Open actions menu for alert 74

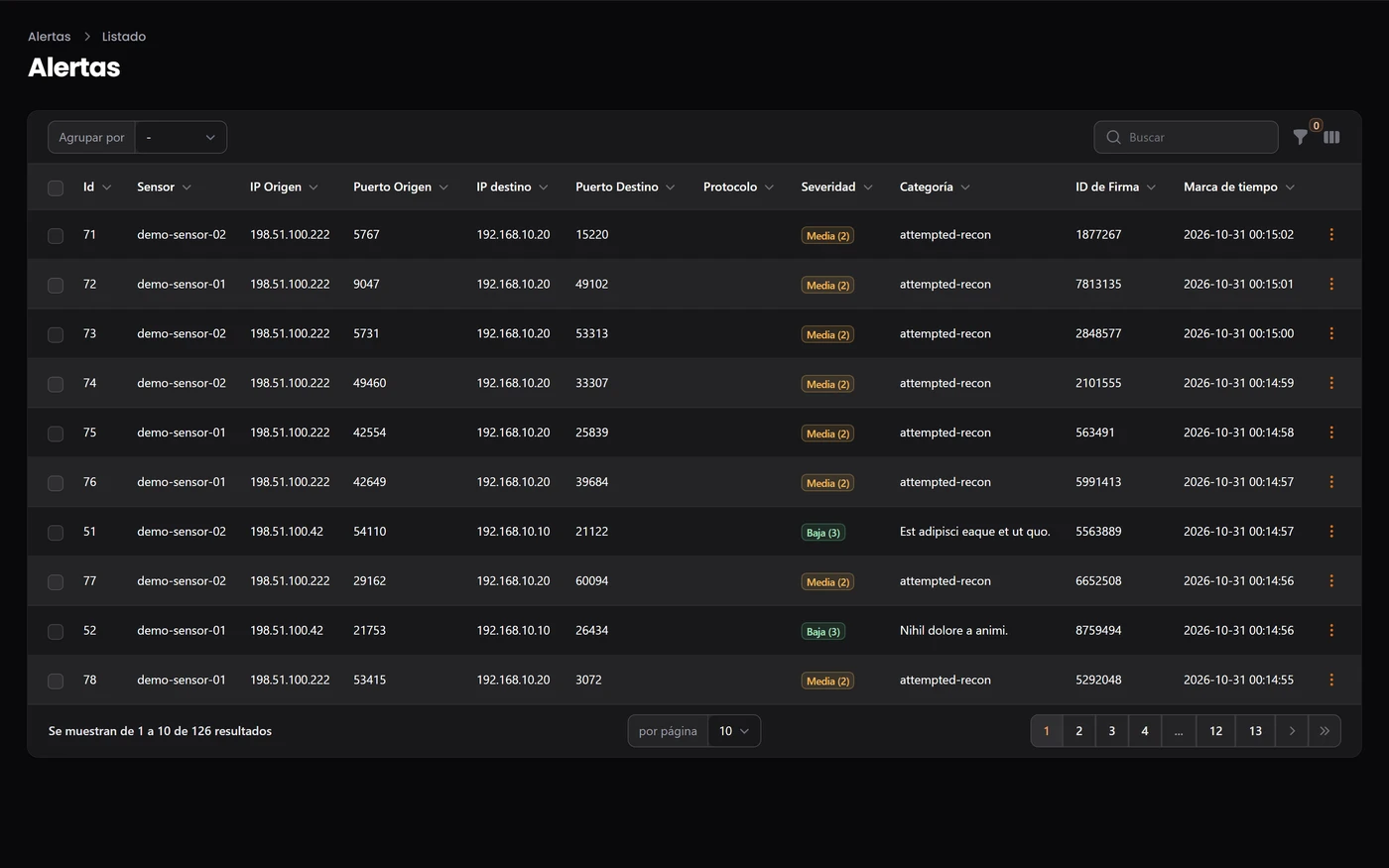[1331, 384]
